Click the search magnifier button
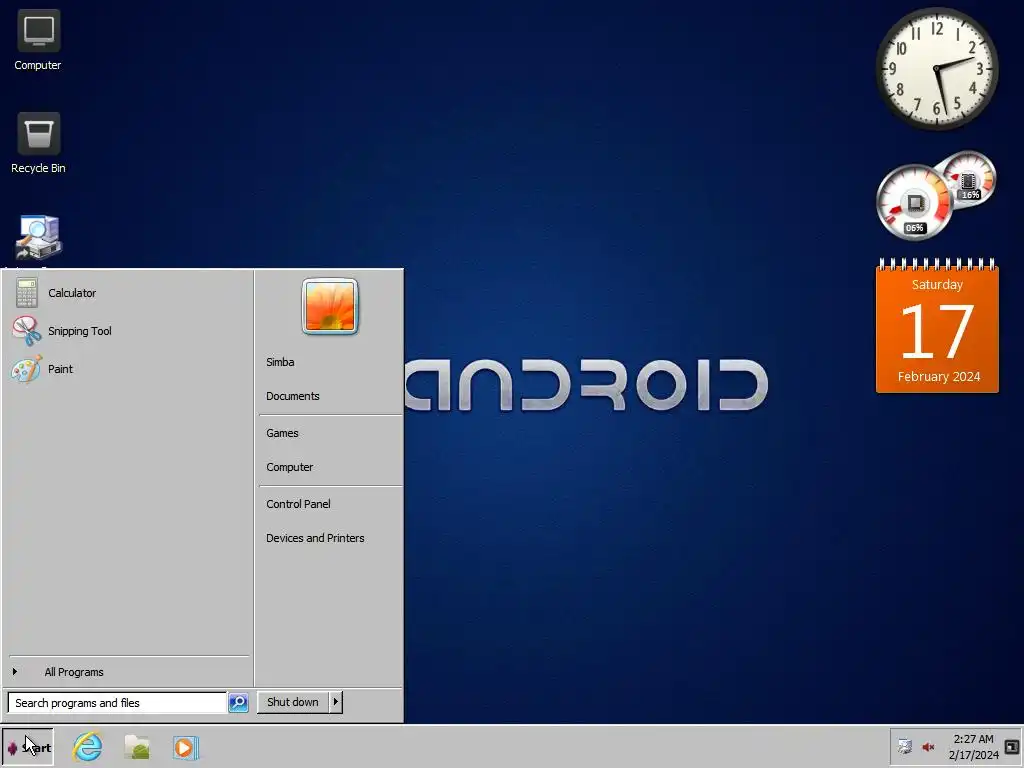The height and width of the screenshot is (768, 1024). point(238,703)
